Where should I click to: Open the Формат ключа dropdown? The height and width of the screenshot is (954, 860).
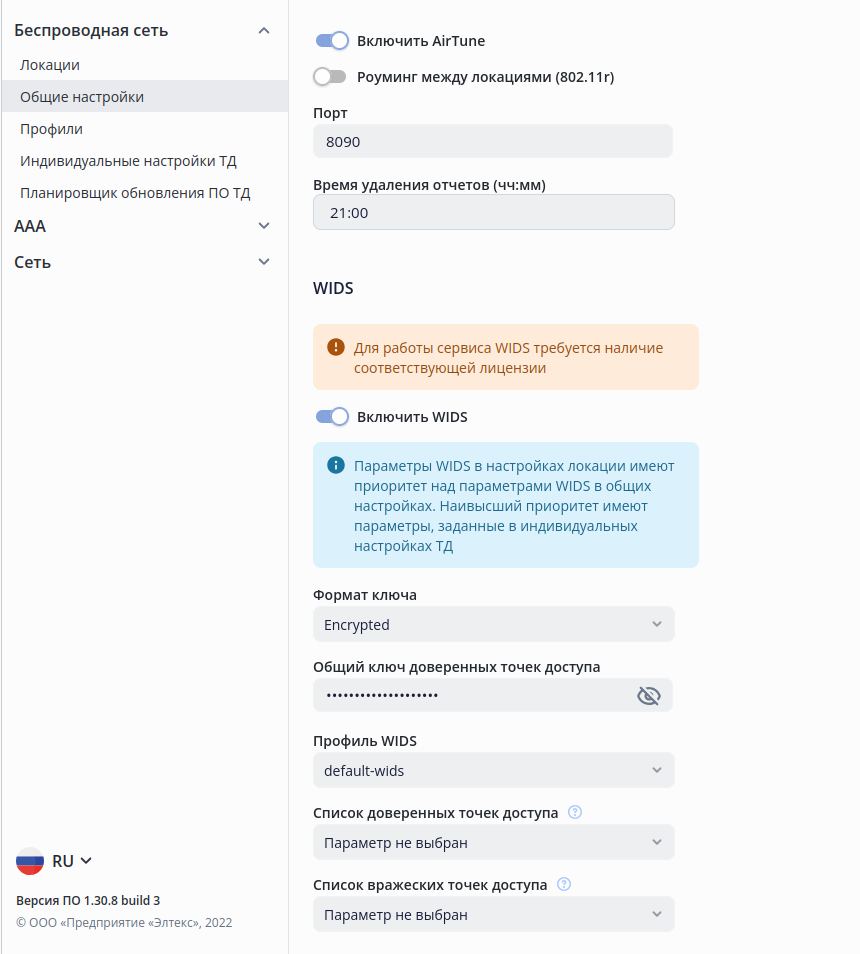(493, 625)
